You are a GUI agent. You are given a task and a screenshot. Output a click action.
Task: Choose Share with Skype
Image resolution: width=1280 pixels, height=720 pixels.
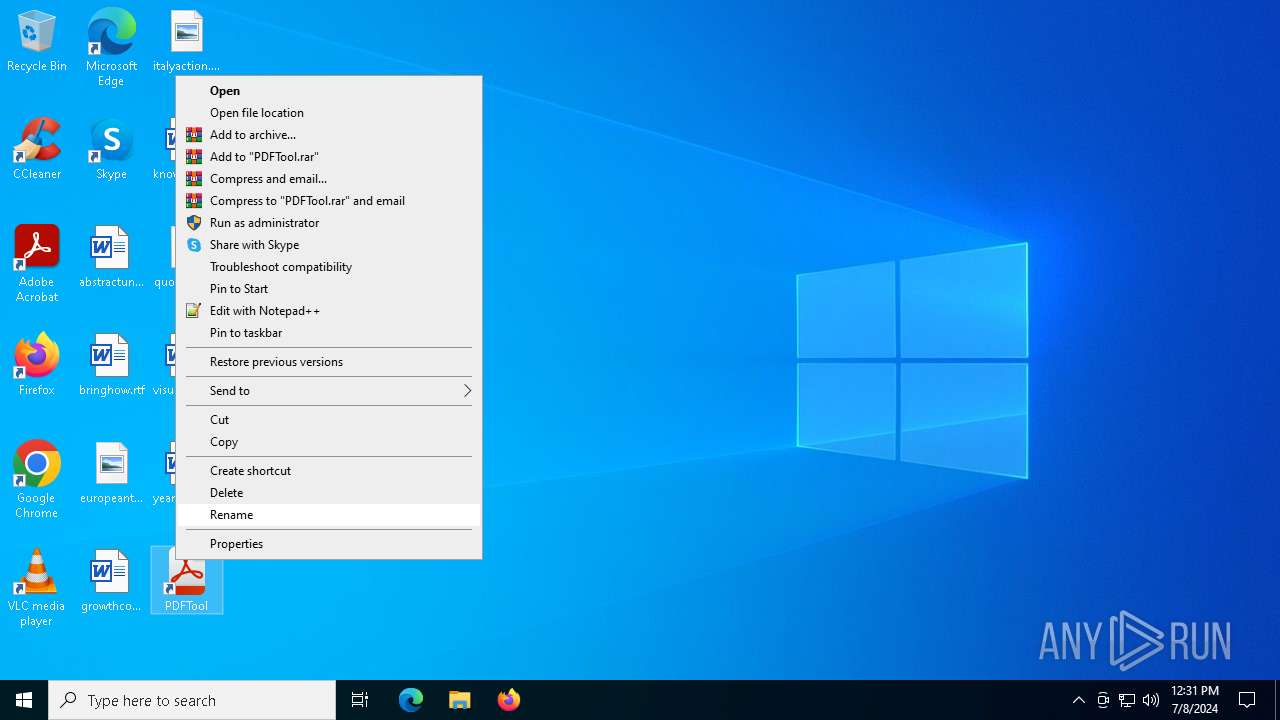coord(329,245)
